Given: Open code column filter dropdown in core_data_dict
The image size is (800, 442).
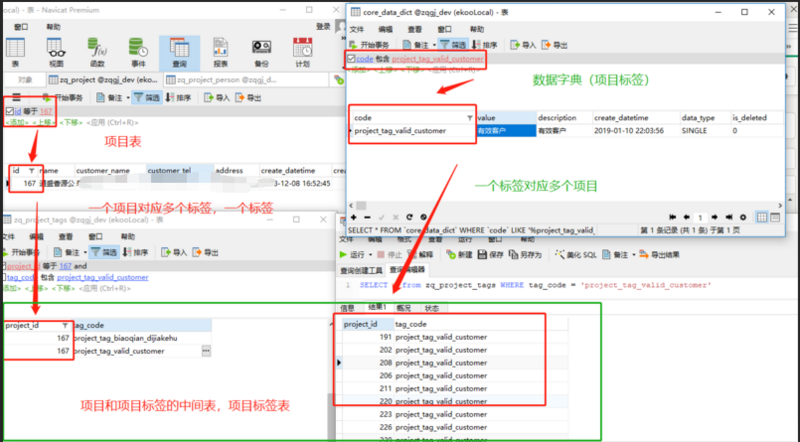Looking at the screenshot, I should pyautogui.click(x=469, y=118).
